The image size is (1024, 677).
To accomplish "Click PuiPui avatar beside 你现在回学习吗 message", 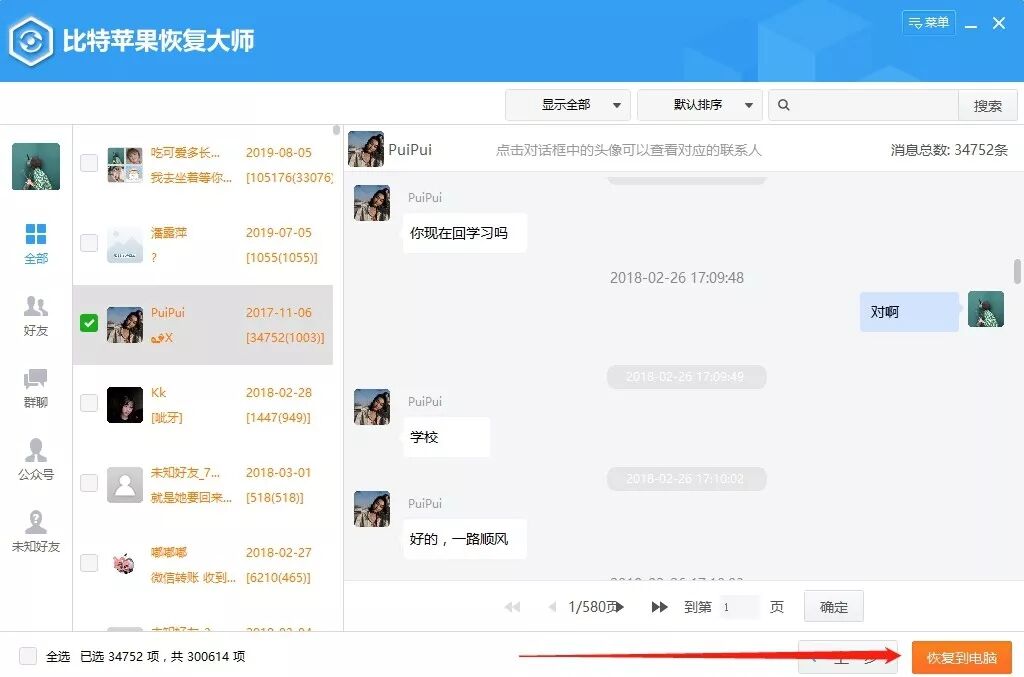I will pyautogui.click(x=372, y=203).
